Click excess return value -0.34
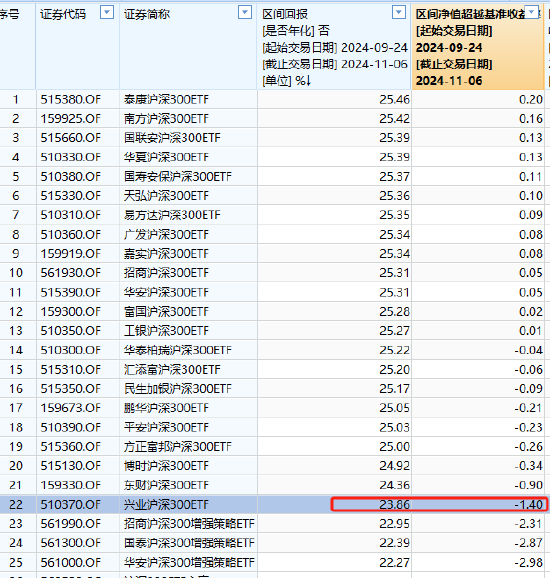The image size is (550, 578). point(529,466)
